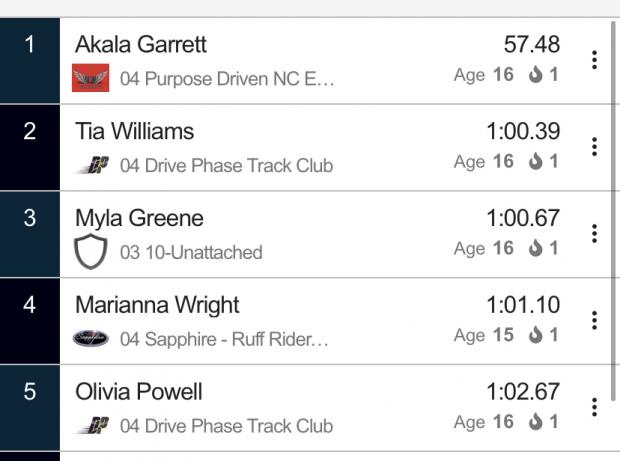Click the Purpose Driven red team logo
Image resolution: width=620 pixels, height=461 pixels.
91,78
